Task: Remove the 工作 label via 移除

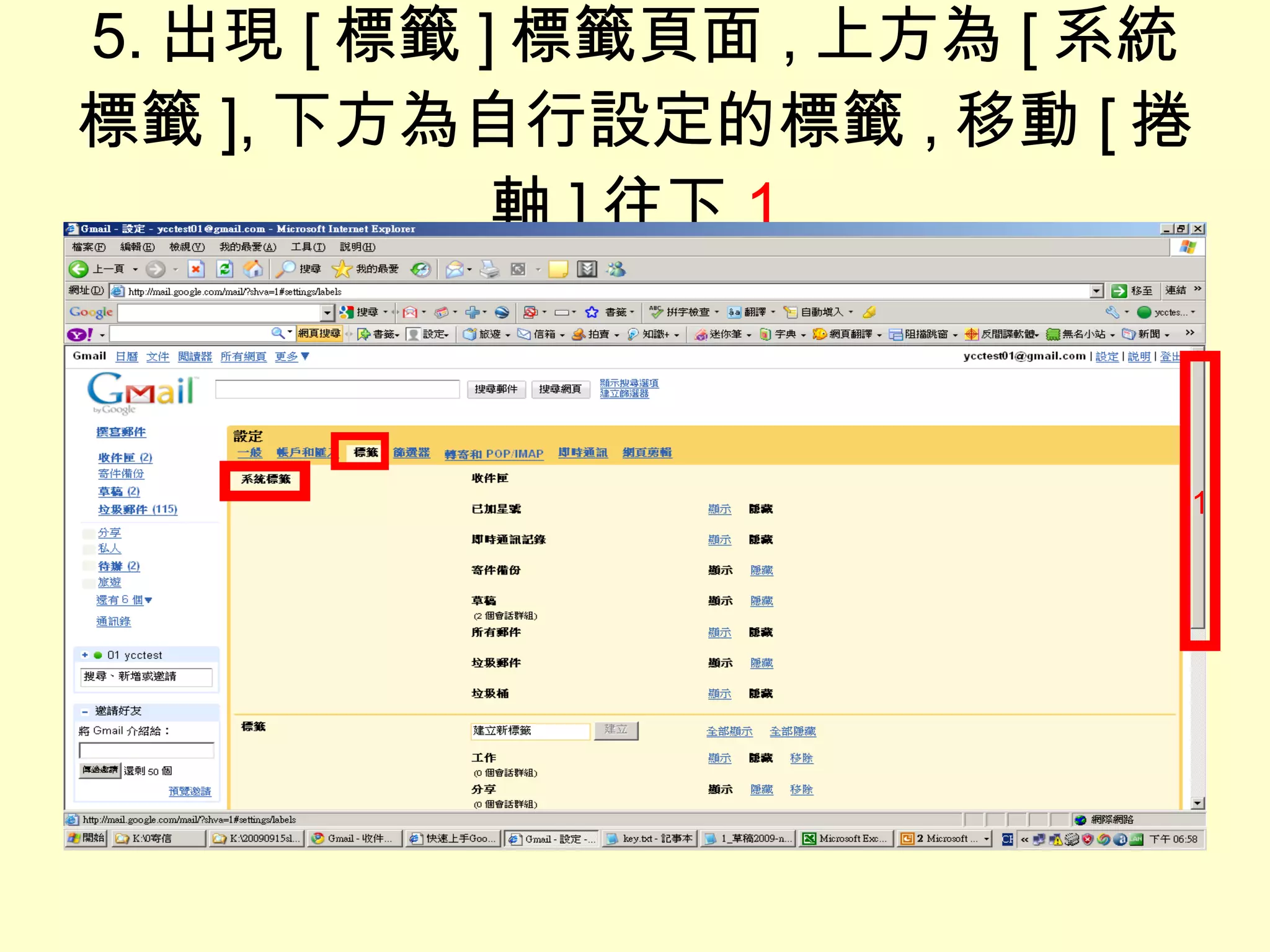Action: [801, 758]
